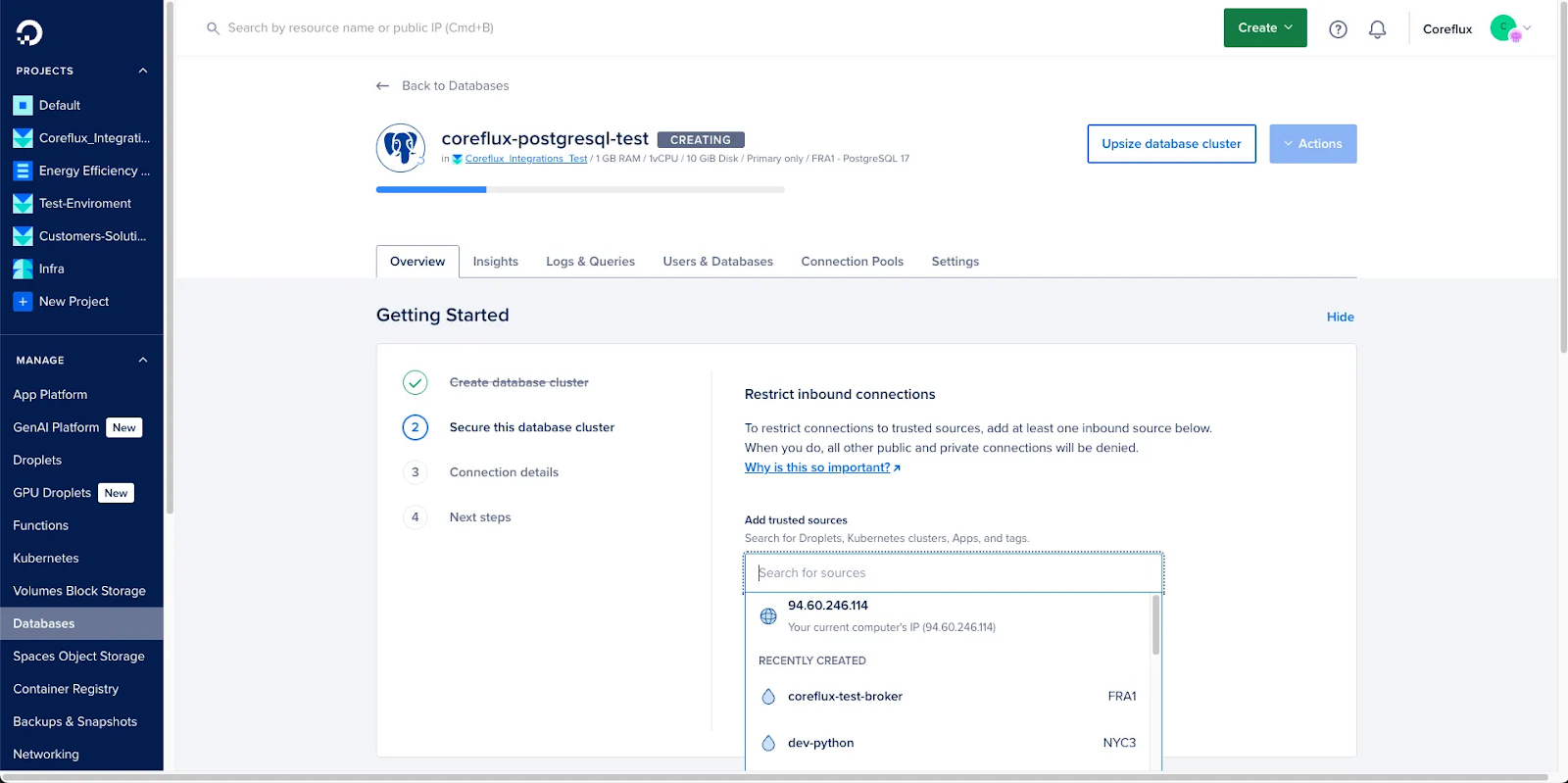Click the Test-Enviroment project icon
The width and height of the screenshot is (1568, 783).
(x=23, y=204)
